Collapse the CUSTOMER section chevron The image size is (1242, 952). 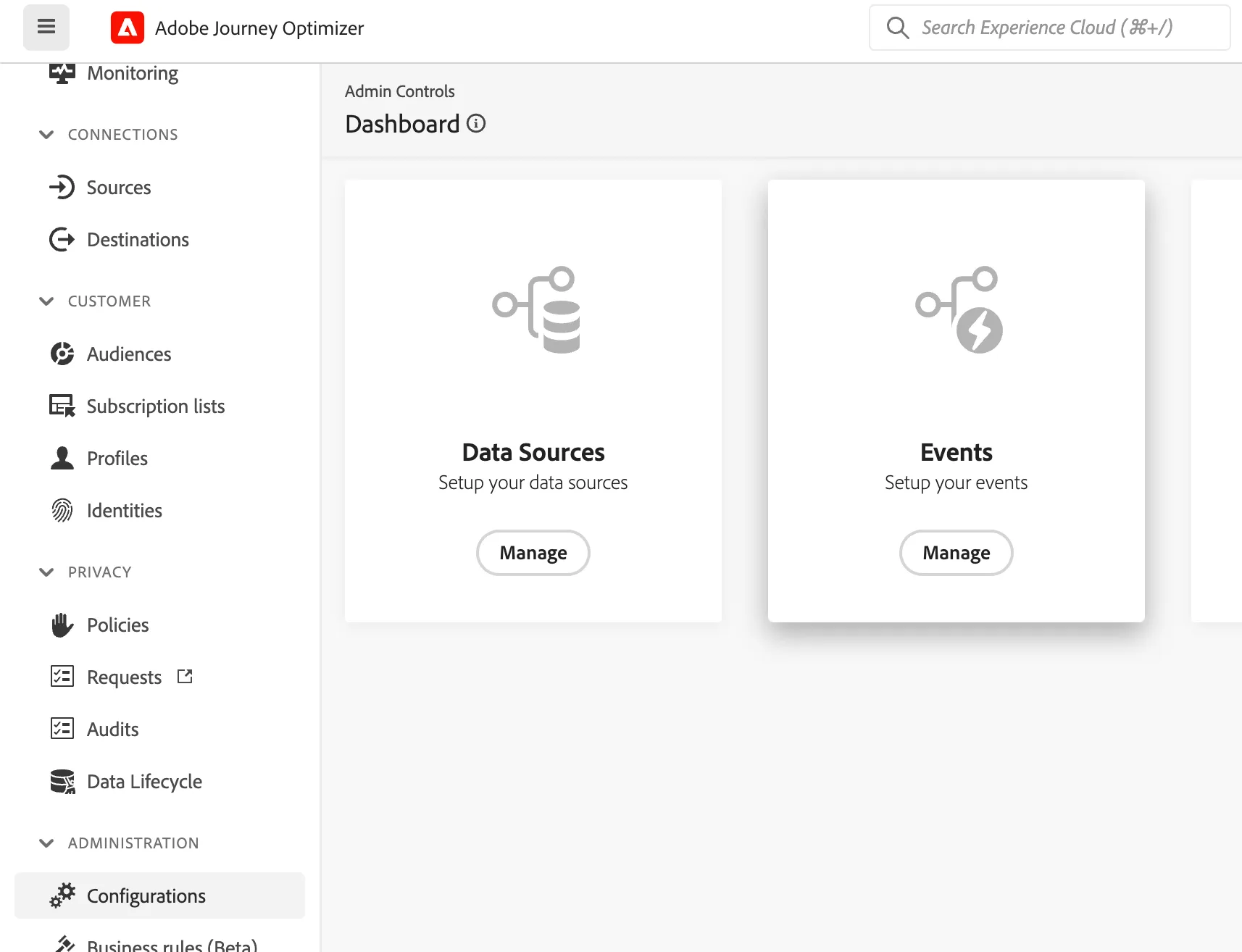tap(46, 301)
